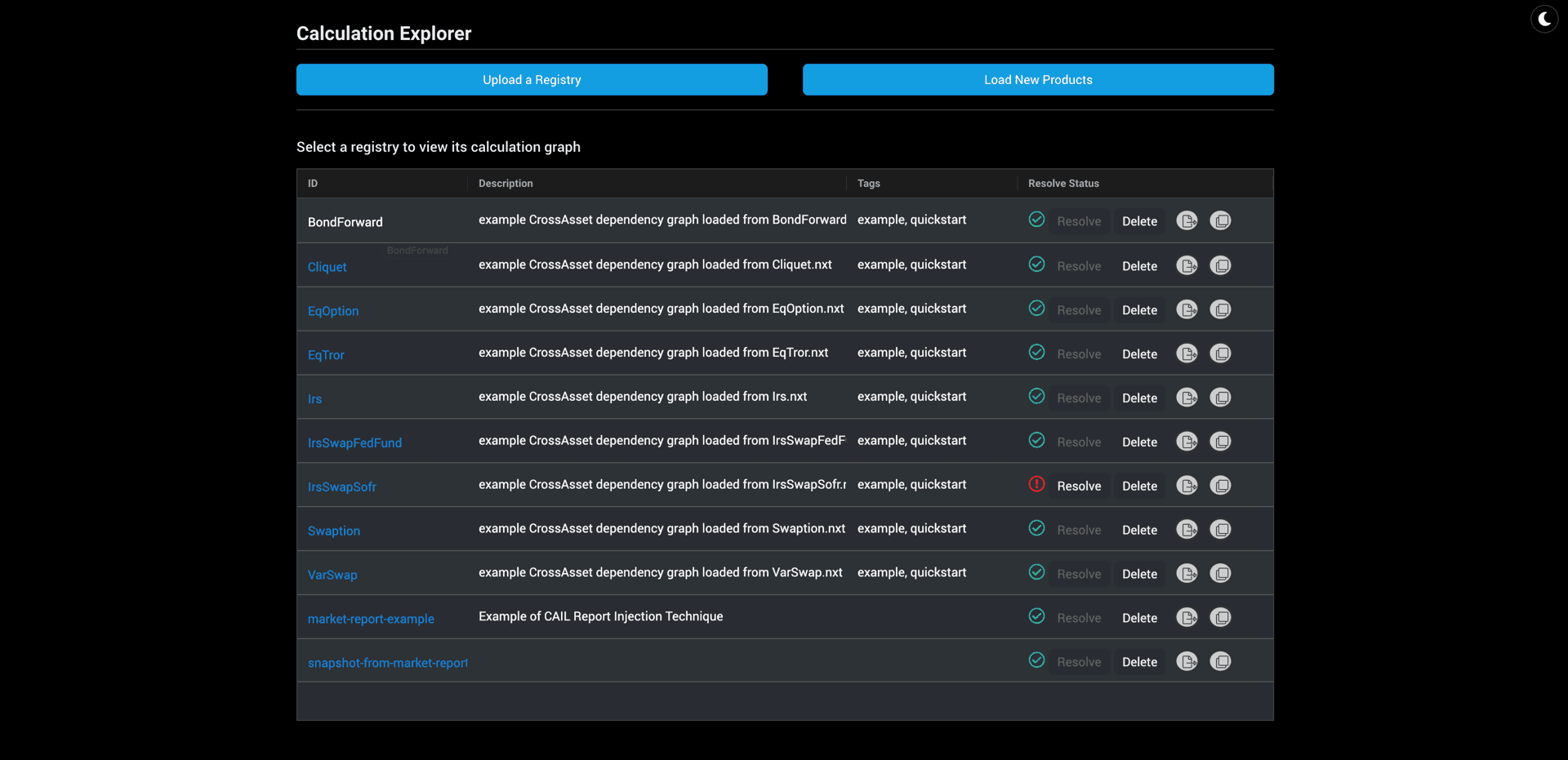Duplicate the Cliquet registry using copy icon
The image size is (1568, 760).
[x=1221, y=265]
